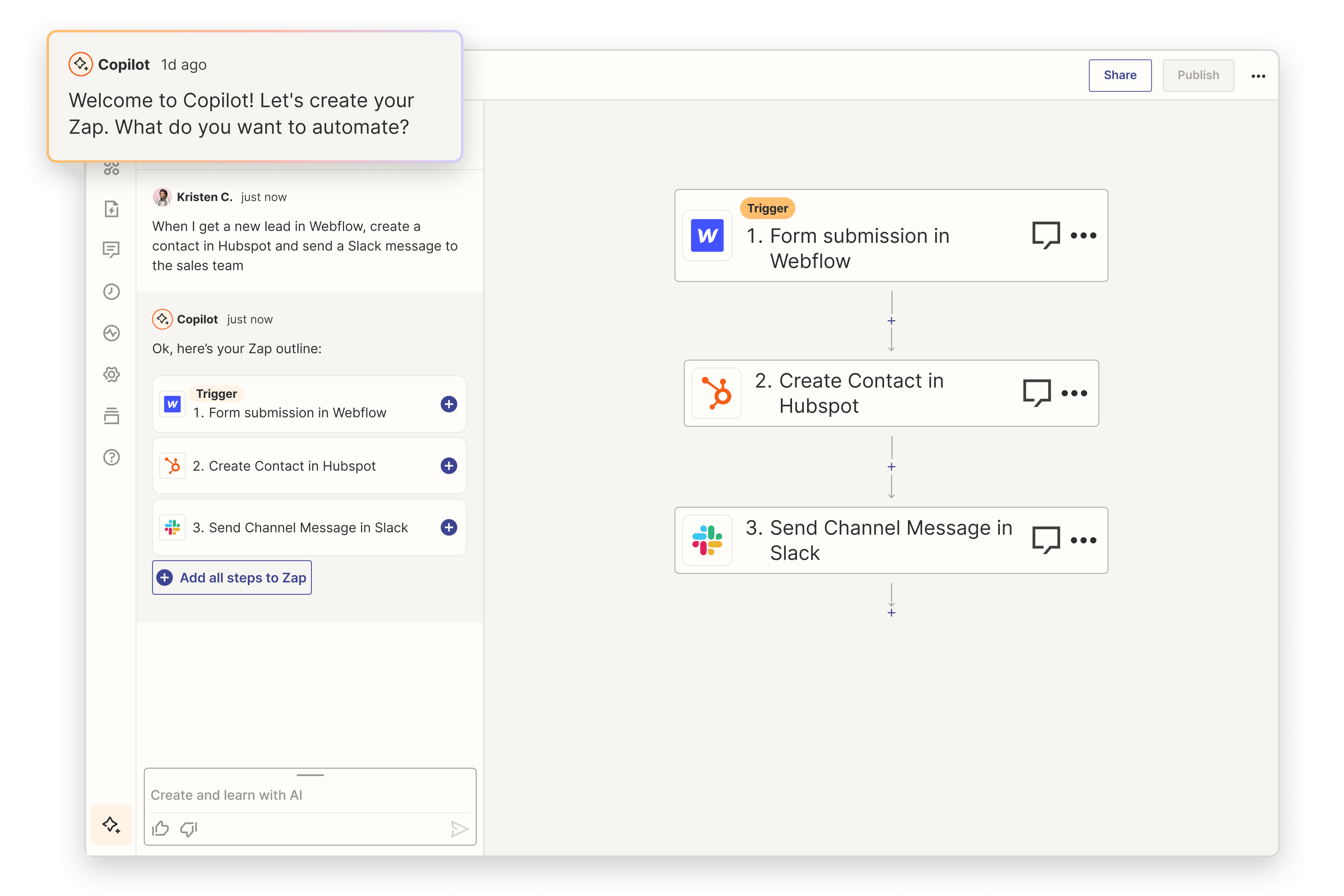Click the thumbs up feedback icon
The image size is (1344, 896).
point(161,828)
